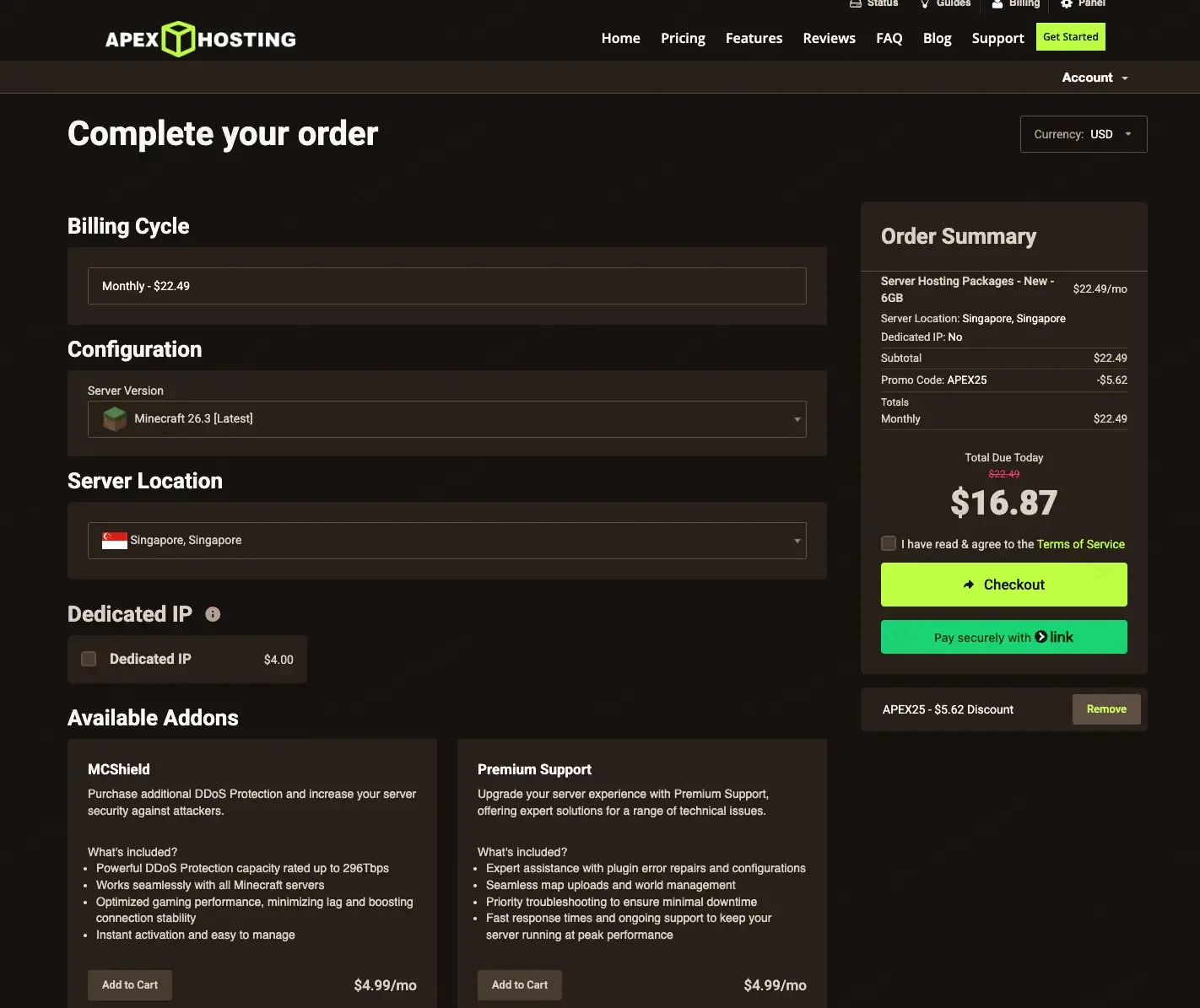Open the Currency USD dropdown

pos(1084,134)
